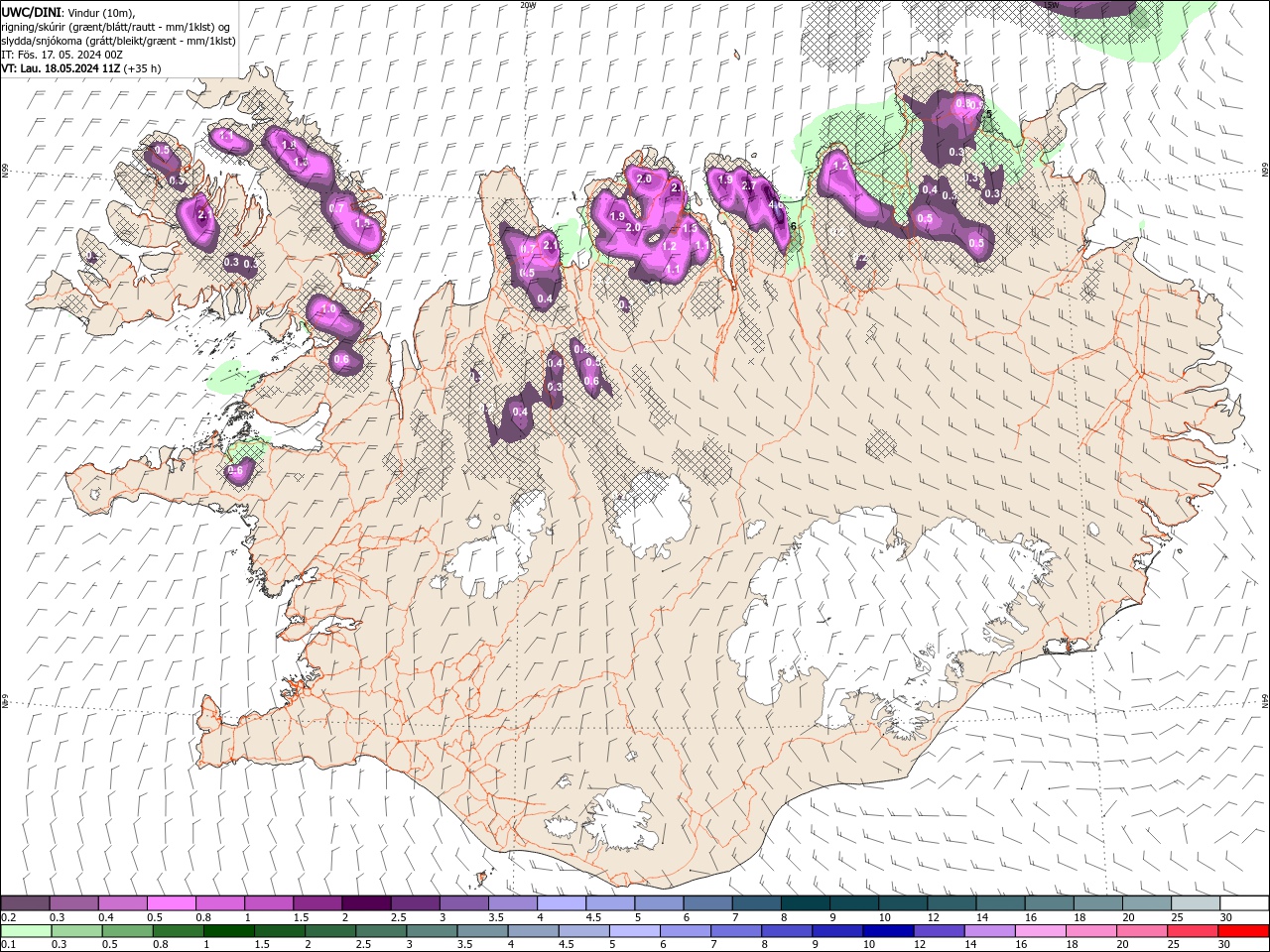Select the bright red 30 rain scale swatch

pos(1244,930)
